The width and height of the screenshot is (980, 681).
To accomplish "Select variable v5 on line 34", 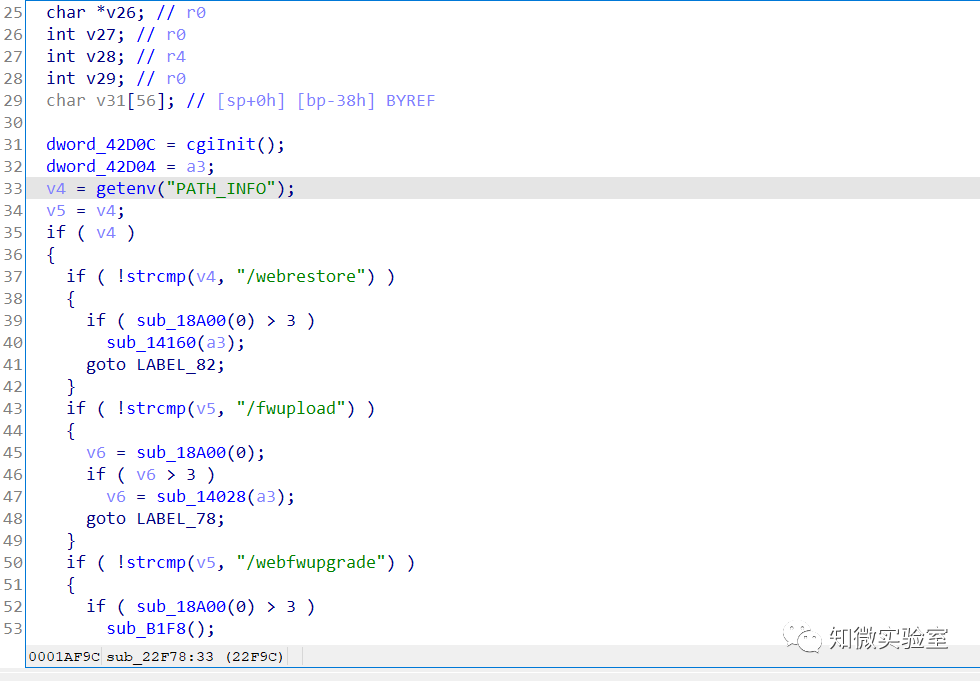I will tap(56, 211).
